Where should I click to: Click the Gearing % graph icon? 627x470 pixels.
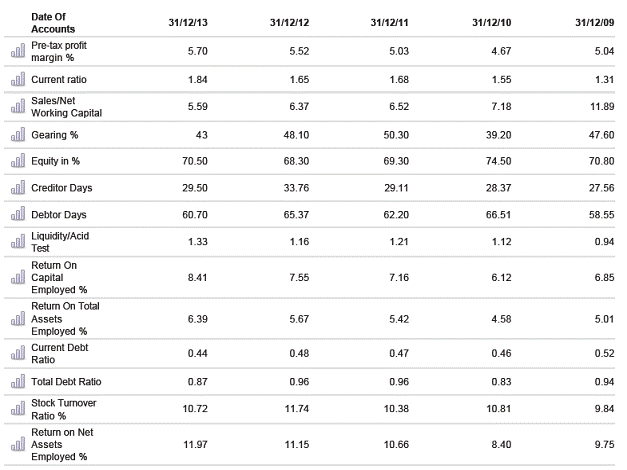coord(17,134)
